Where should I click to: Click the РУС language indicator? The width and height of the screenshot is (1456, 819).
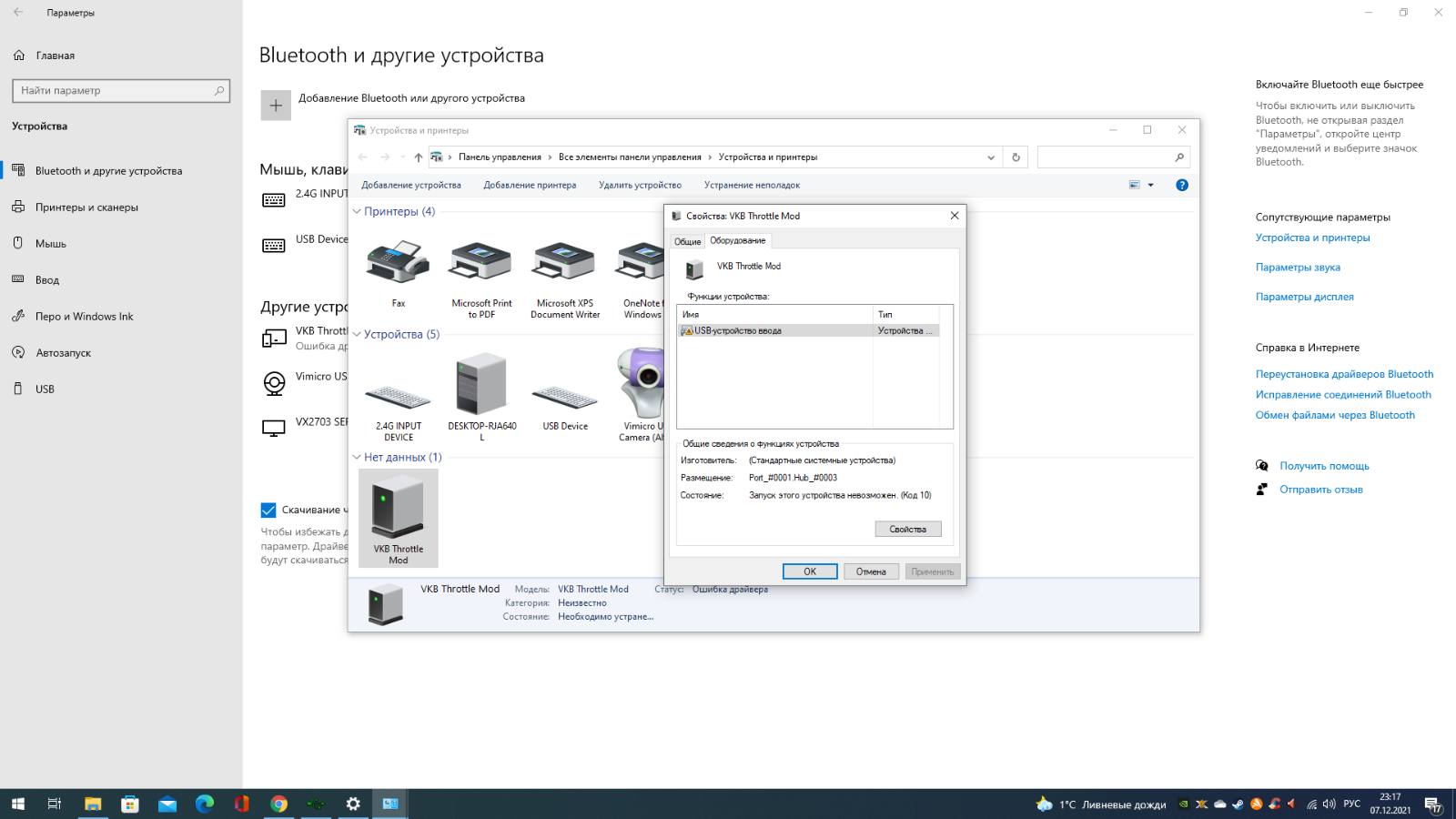(1352, 804)
